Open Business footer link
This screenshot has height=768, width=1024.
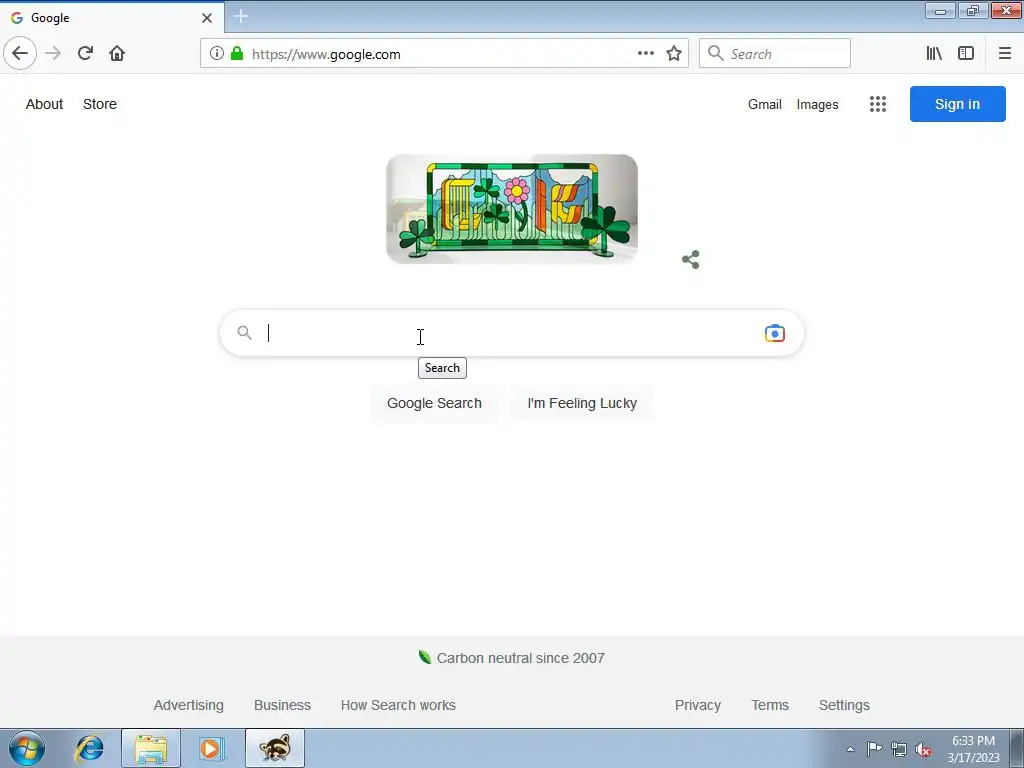[x=282, y=705]
